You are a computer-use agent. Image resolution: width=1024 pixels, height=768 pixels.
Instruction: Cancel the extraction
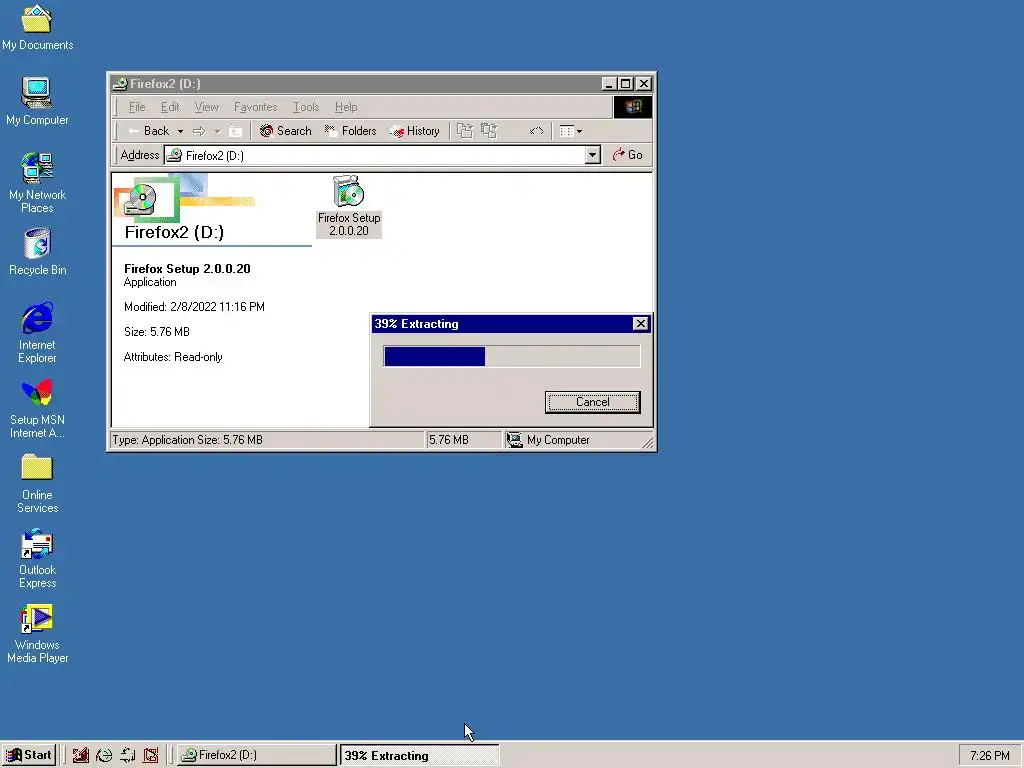coord(592,402)
